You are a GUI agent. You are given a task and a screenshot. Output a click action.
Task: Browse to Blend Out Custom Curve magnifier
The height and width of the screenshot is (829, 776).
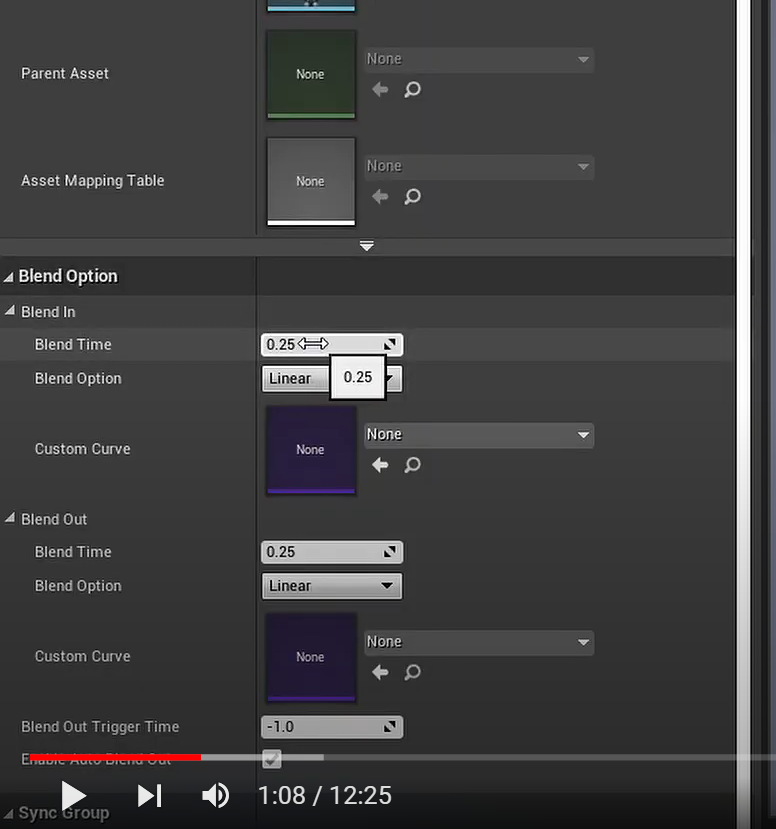[412, 672]
